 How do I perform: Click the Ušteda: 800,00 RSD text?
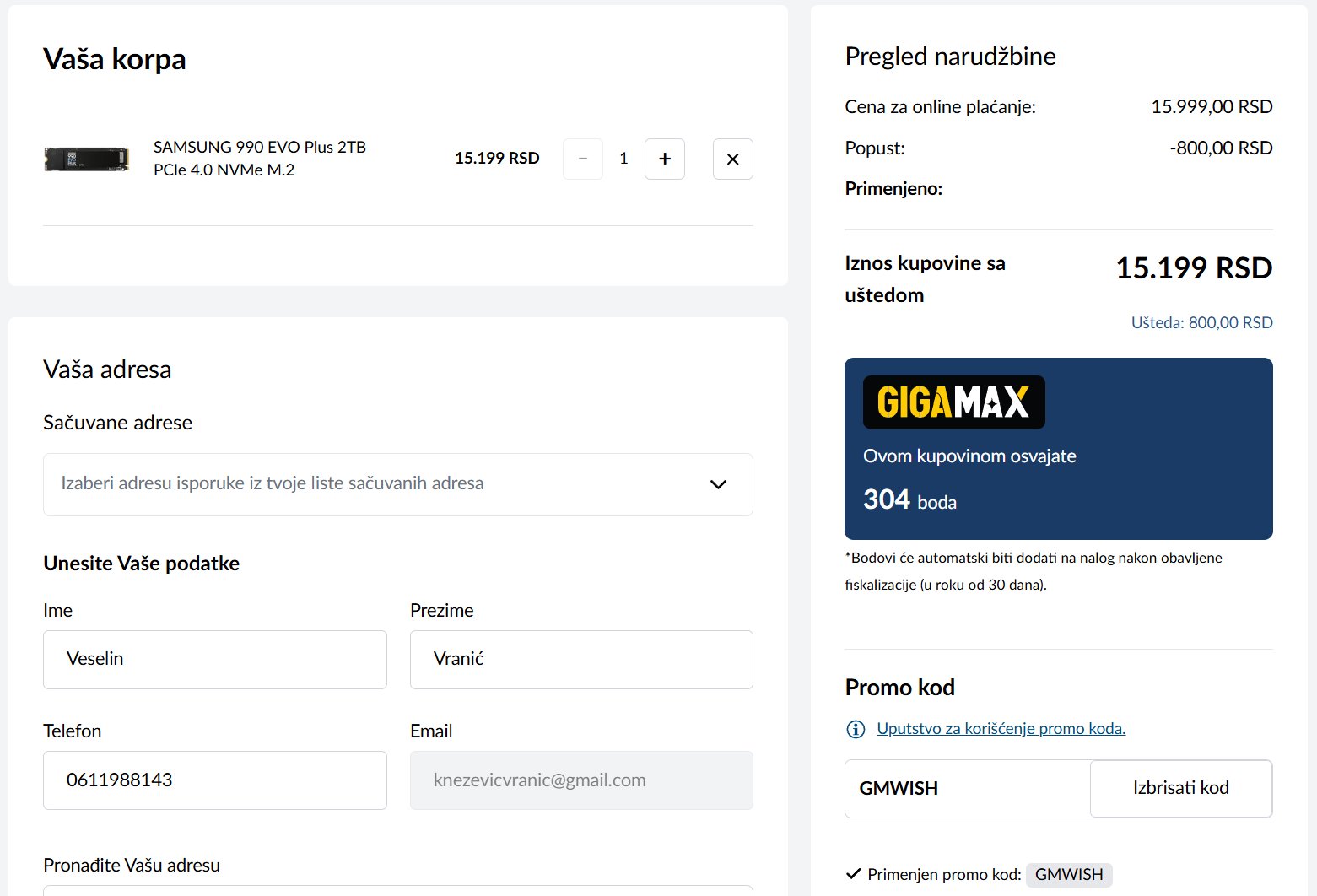click(x=1201, y=322)
